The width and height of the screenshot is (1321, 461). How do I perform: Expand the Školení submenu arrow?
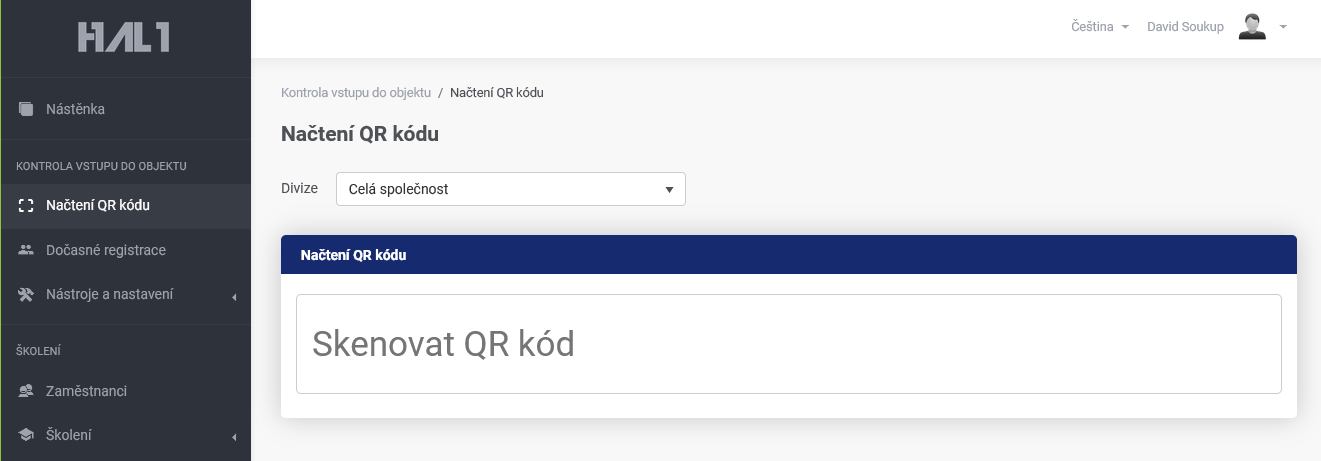coord(233,437)
